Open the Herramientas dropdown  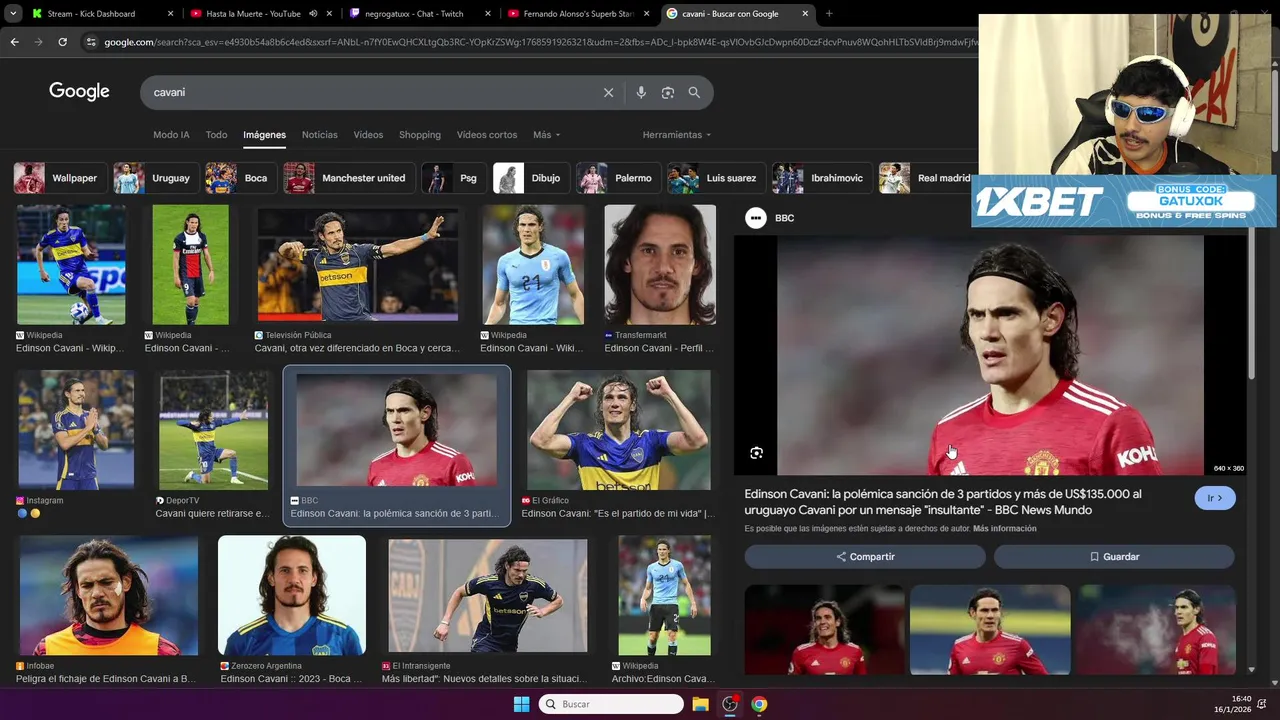pyautogui.click(x=677, y=135)
